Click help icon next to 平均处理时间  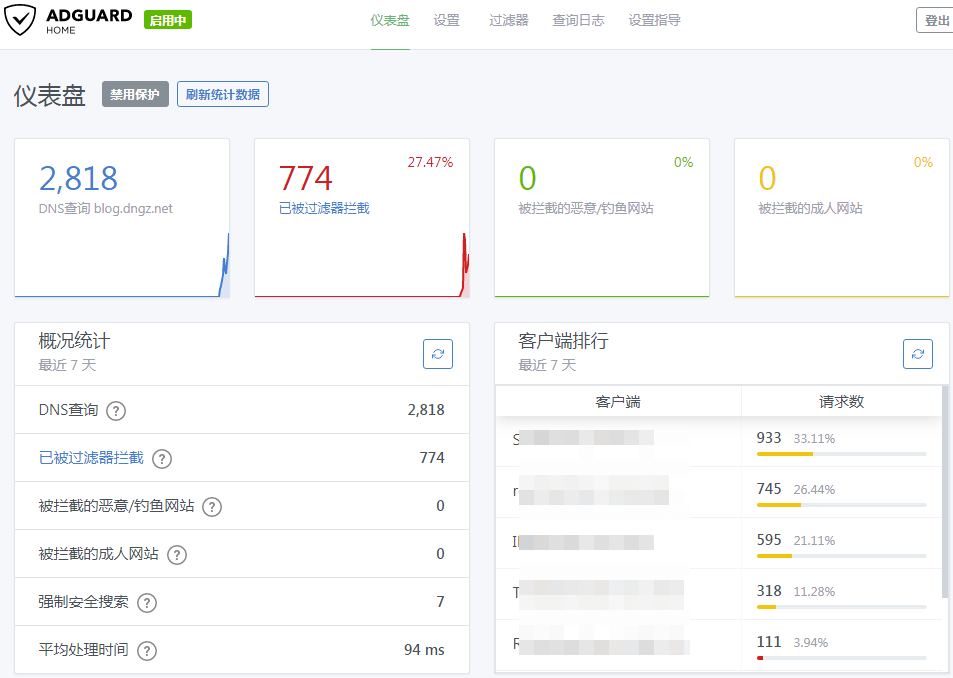(147, 651)
